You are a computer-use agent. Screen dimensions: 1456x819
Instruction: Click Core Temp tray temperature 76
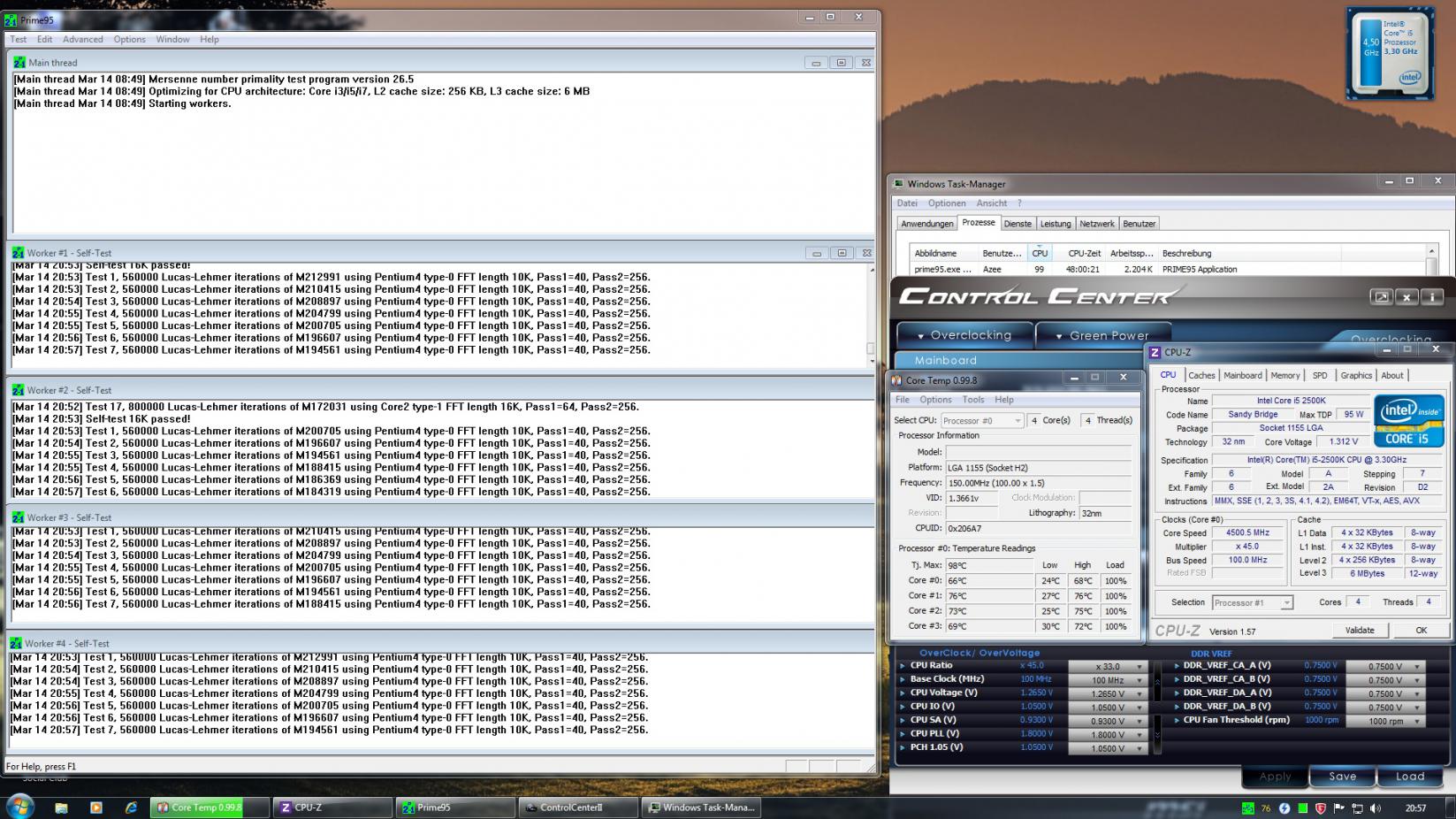coord(1266,808)
